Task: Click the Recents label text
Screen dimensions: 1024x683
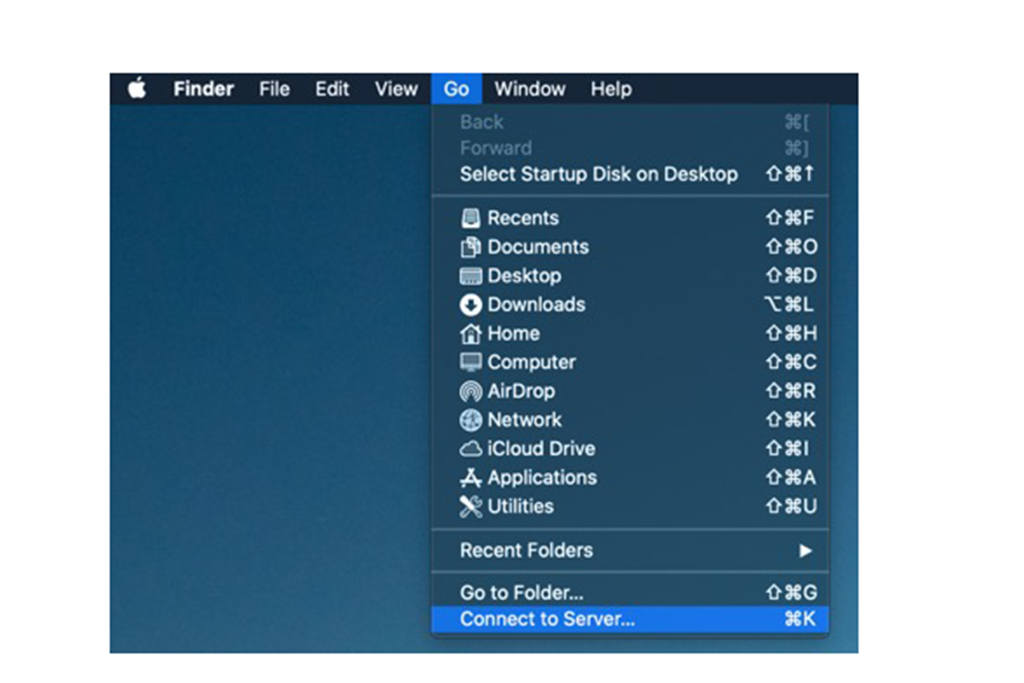Action: tap(523, 218)
